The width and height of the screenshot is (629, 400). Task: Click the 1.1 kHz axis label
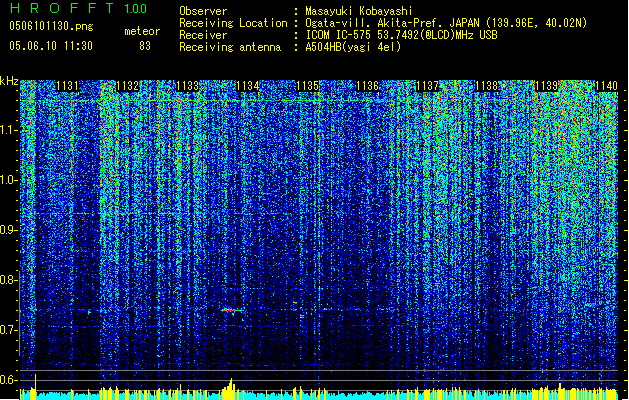pyautogui.click(x=8, y=130)
